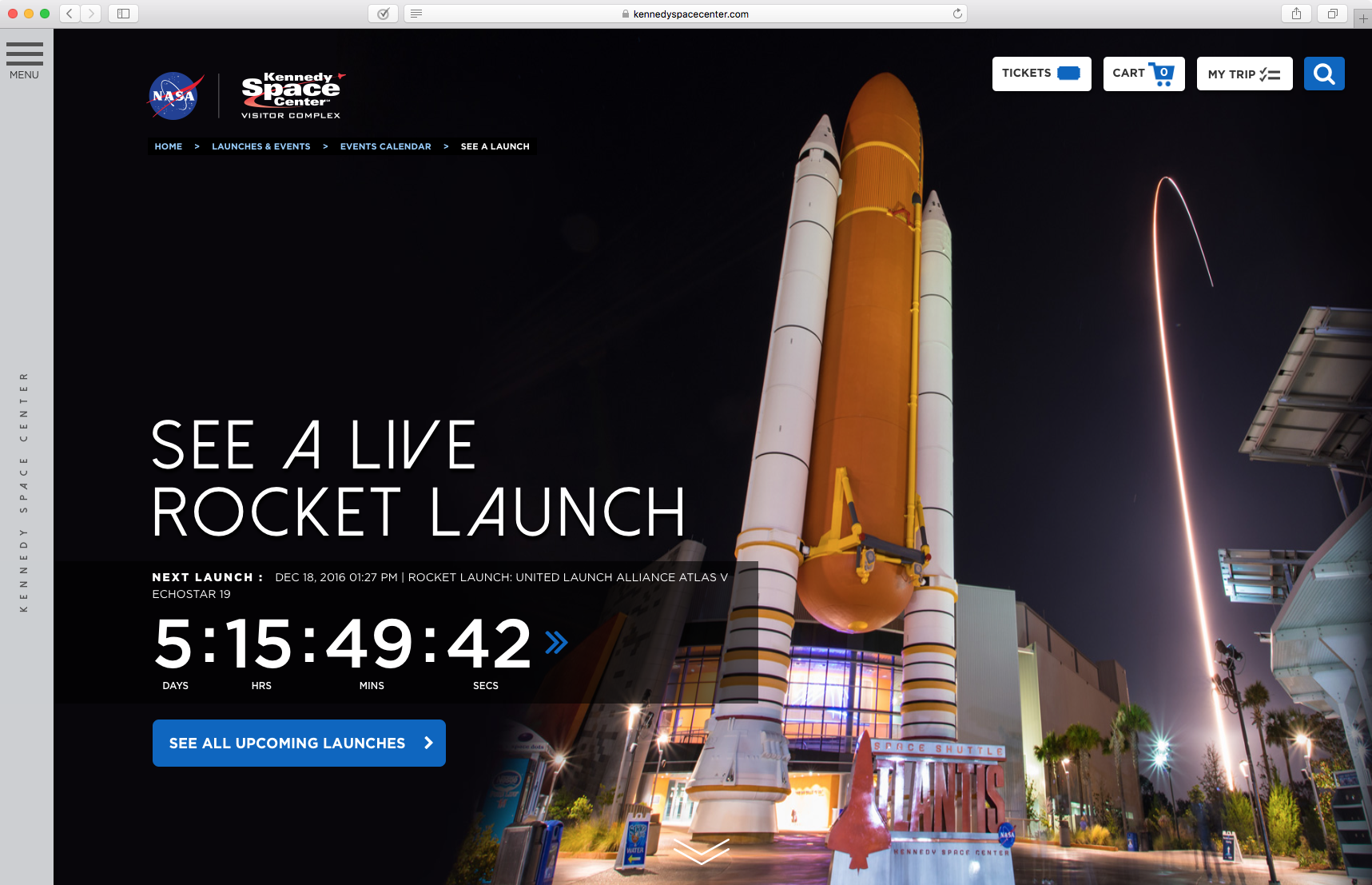This screenshot has width=1372, height=885.
Task: Open EVENTS CALENDAR breadcrumb
Action: click(386, 146)
